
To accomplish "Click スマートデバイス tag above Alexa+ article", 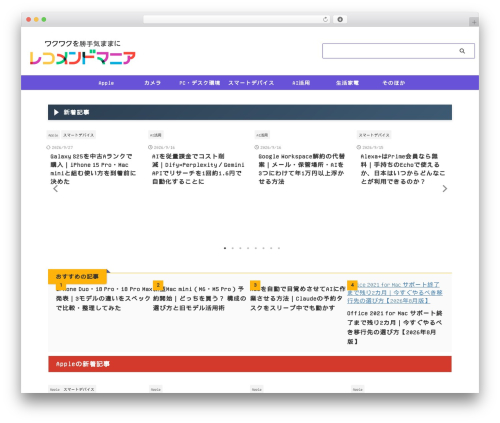I will (x=374, y=135).
